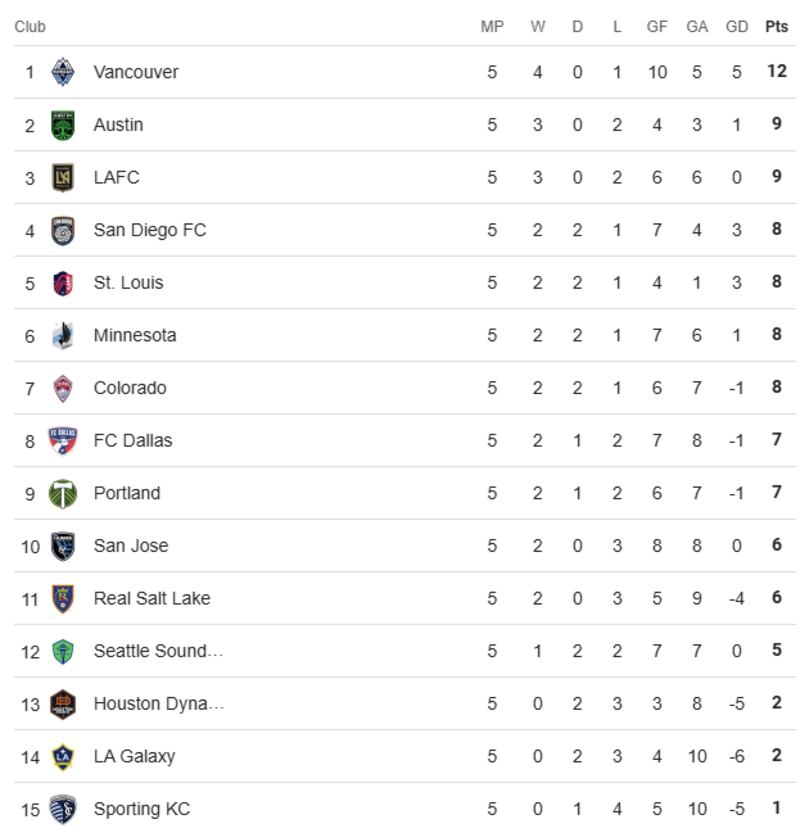The height and width of the screenshot is (833, 800).
Task: Click the Sporting KC crest icon
Action: click(x=63, y=809)
